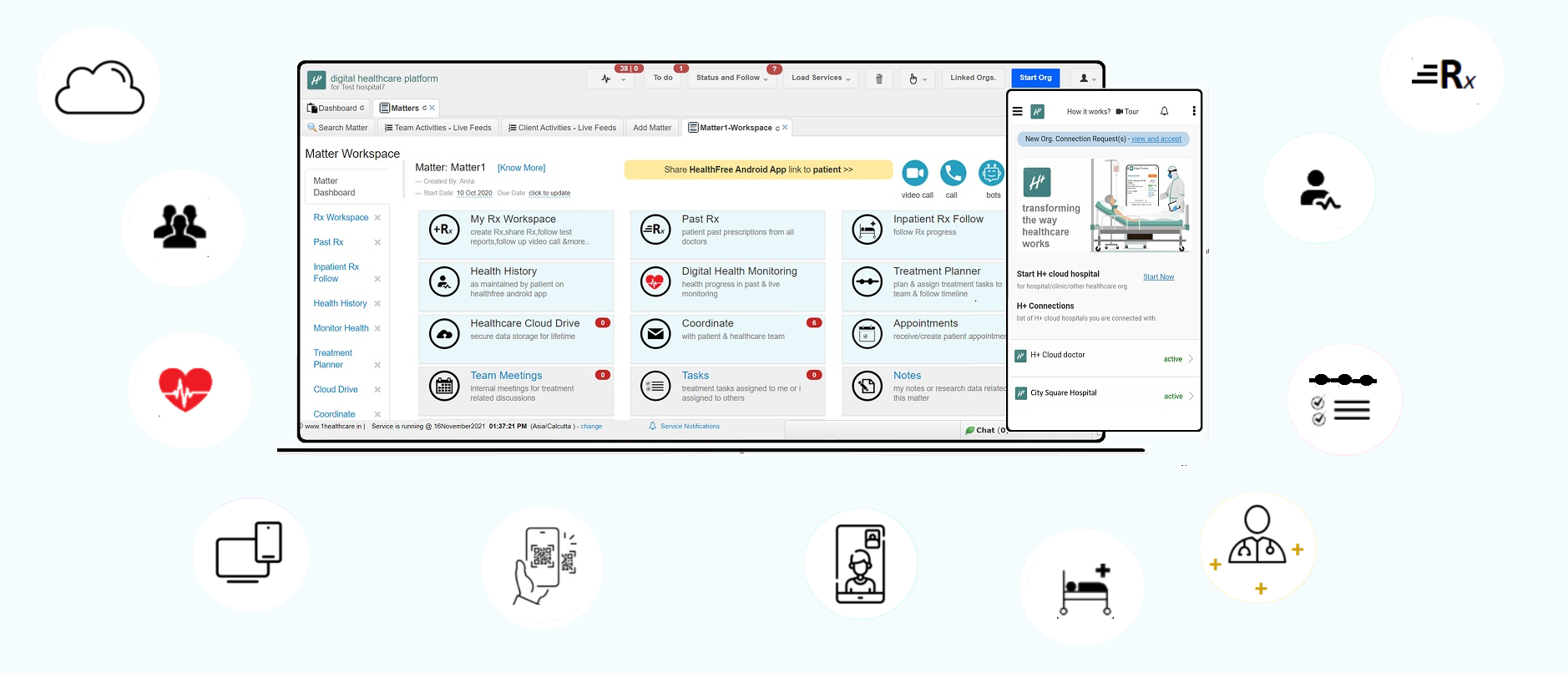This screenshot has width=1568, height=673.
Task: Click the Team Meetings calendar icon
Action: pos(444,387)
